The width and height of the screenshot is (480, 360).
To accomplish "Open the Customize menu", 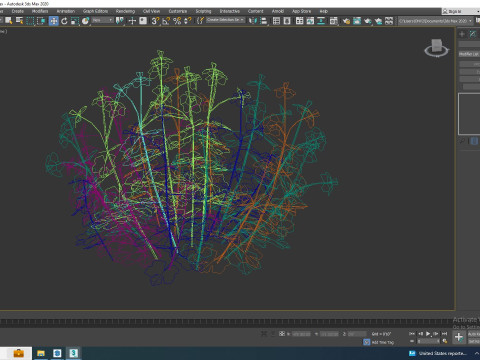I will pos(178,11).
